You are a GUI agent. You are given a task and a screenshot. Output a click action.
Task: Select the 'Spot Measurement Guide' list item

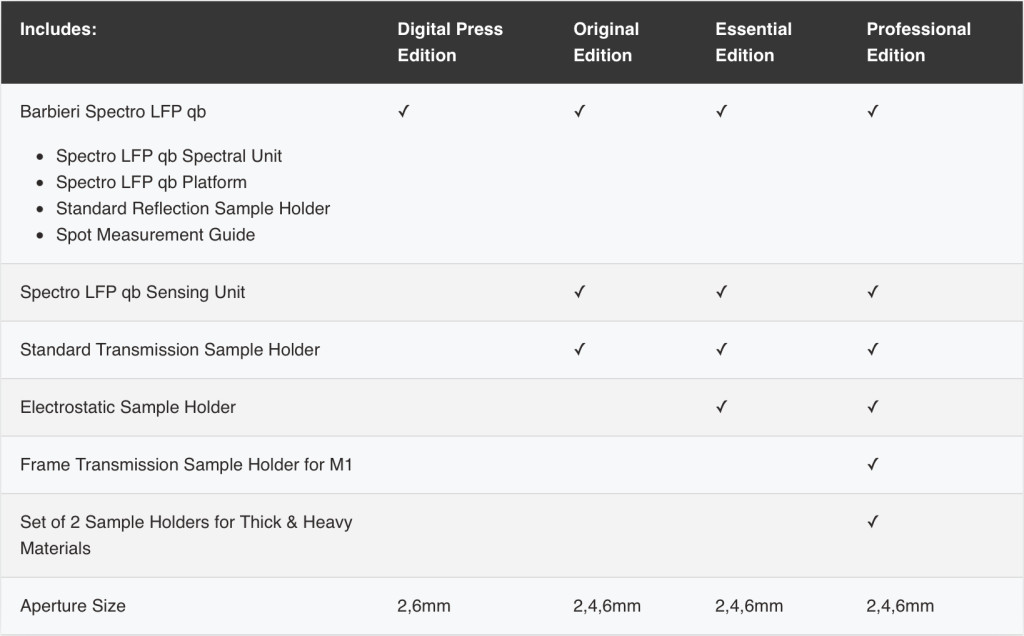coord(155,235)
